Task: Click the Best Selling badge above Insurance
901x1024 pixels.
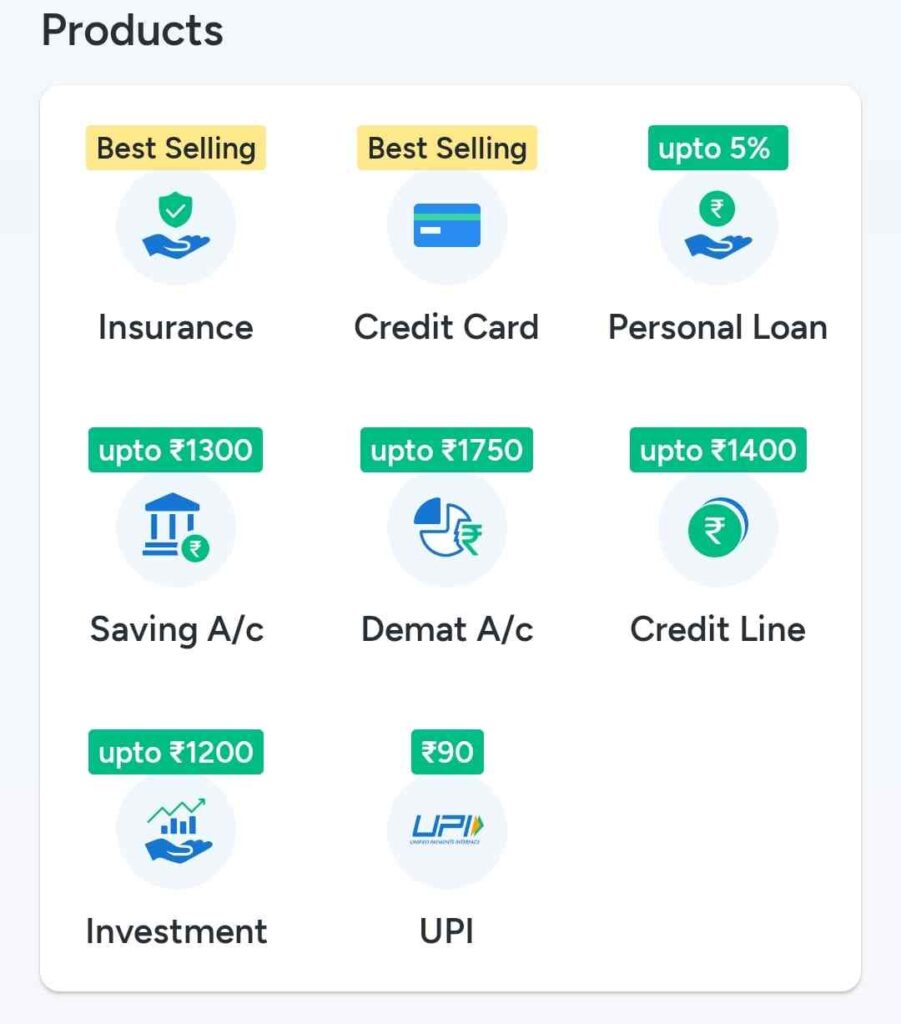Action: click(175, 148)
